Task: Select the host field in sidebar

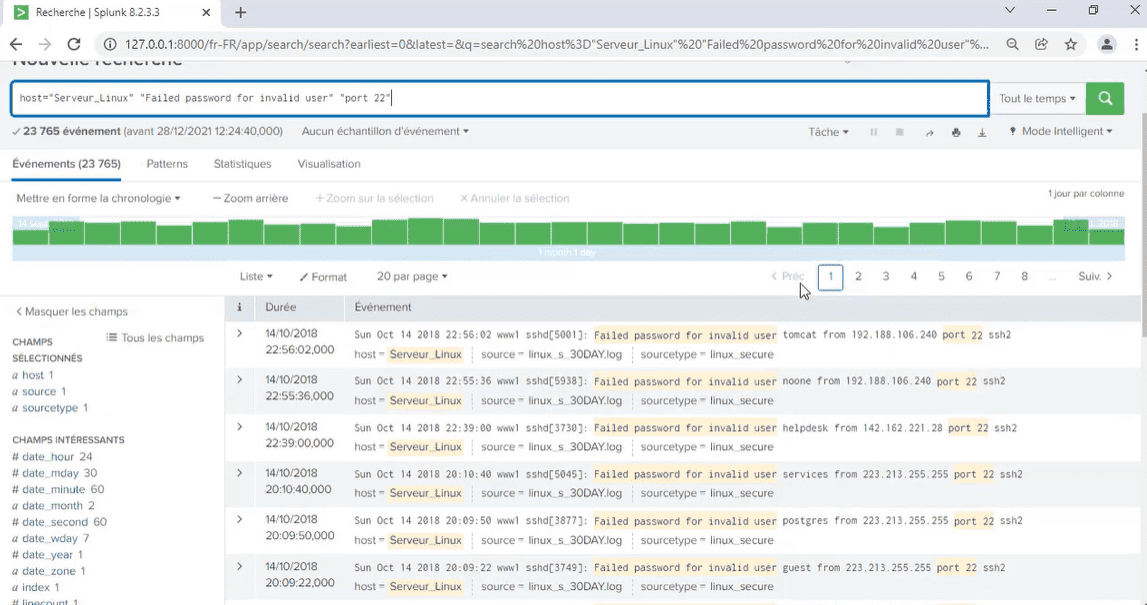Action: (x=32, y=375)
